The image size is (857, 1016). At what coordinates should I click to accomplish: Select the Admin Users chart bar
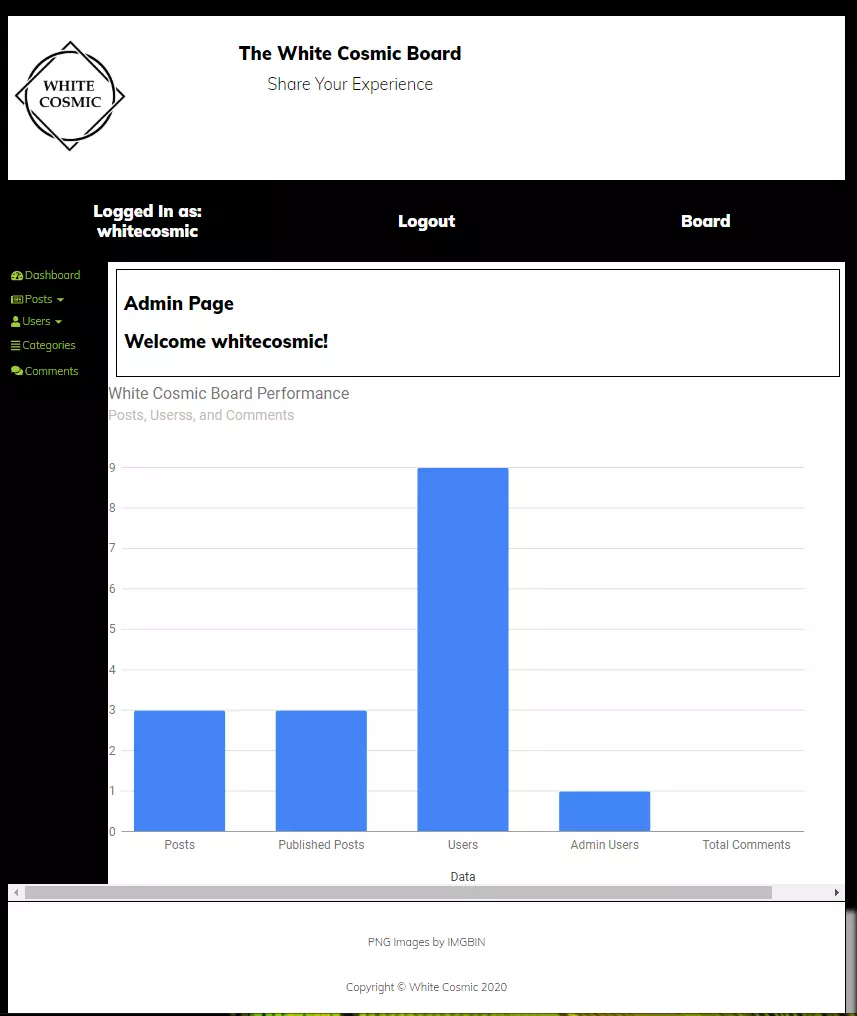[x=604, y=811]
